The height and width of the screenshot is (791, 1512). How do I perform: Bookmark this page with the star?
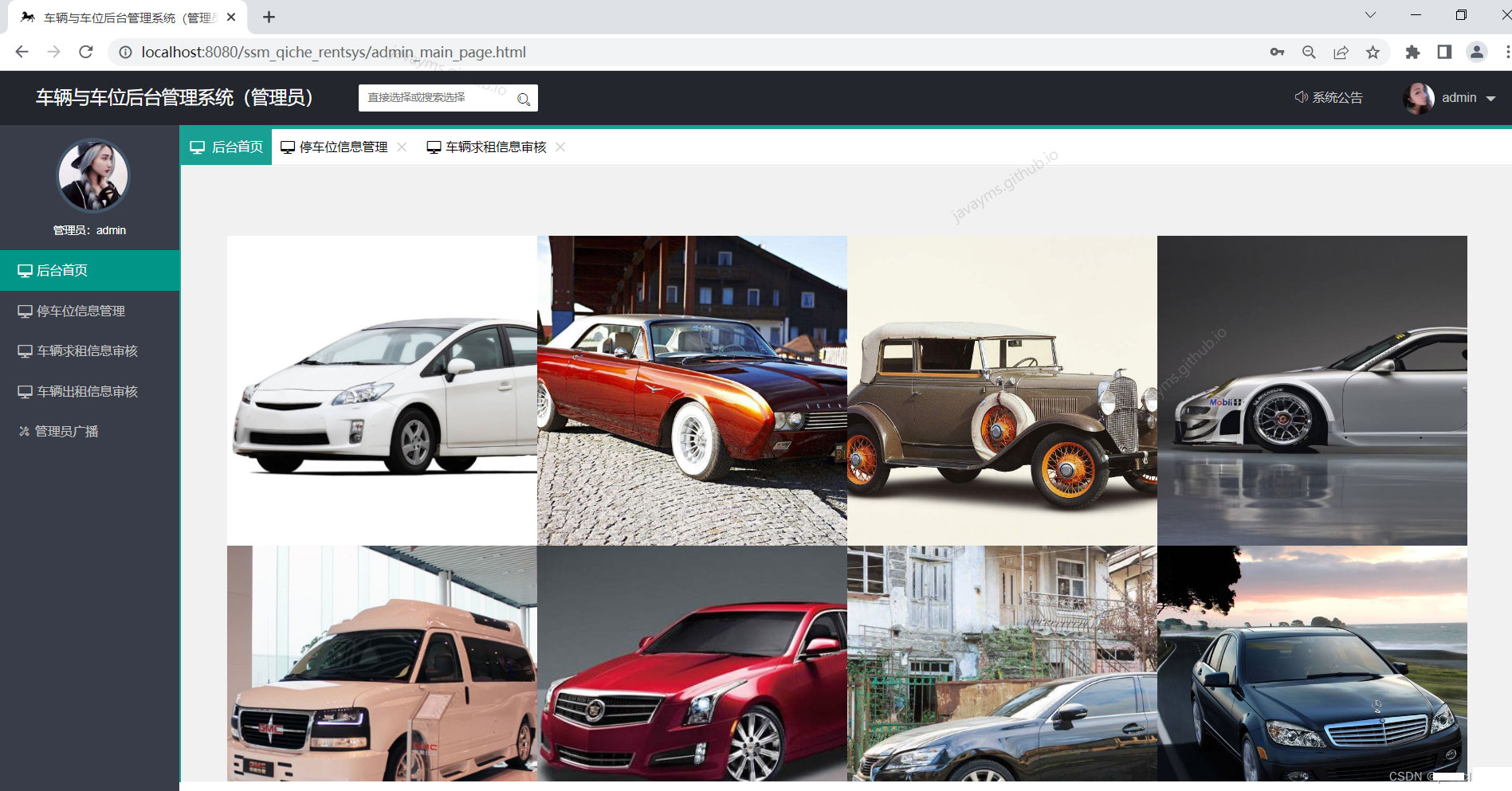tap(1373, 52)
